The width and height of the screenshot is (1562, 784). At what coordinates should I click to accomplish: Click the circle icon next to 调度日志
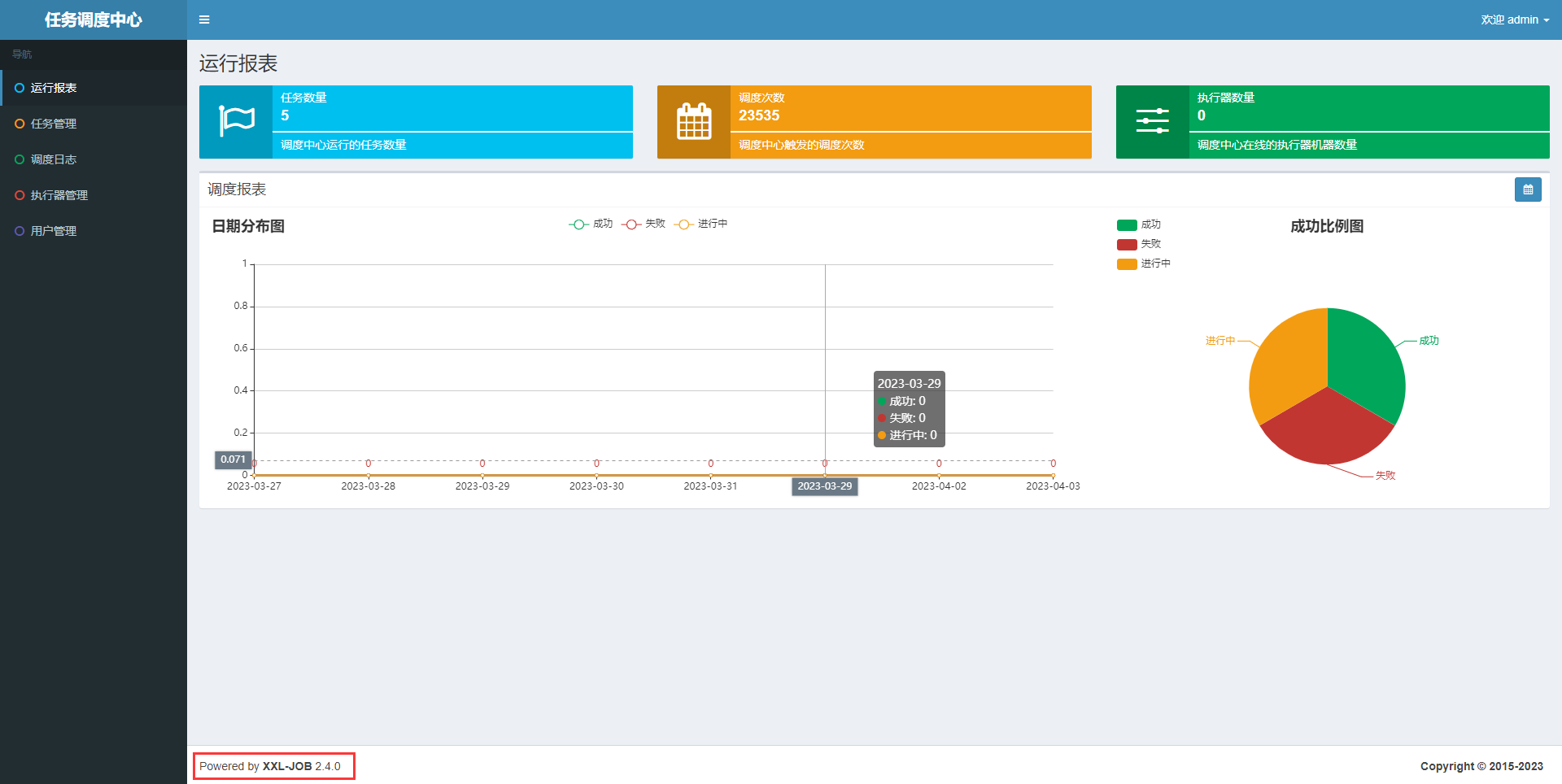click(x=20, y=159)
